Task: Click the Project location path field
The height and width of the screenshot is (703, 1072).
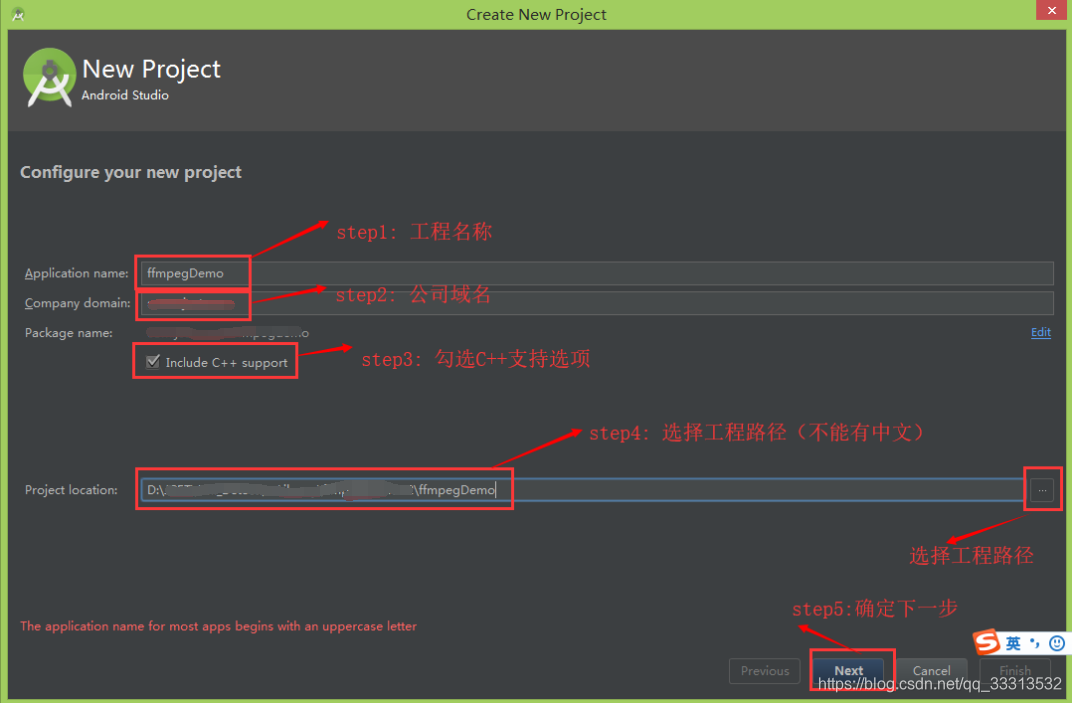Action: tap(582, 490)
